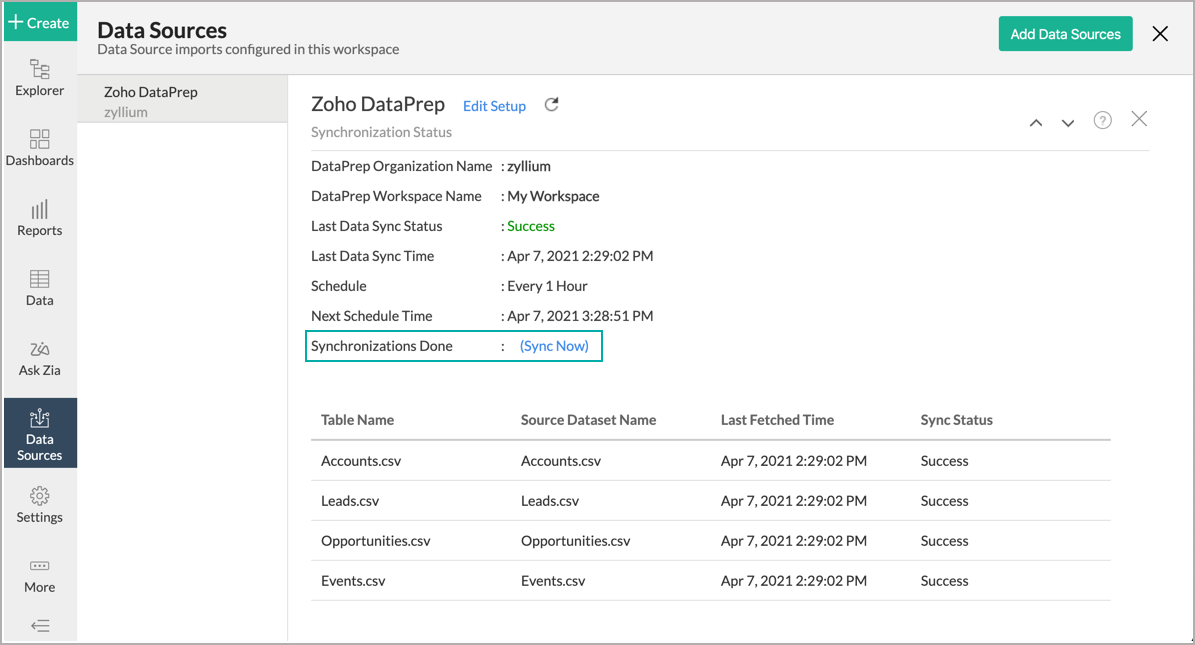Select Accounts.csv in Table Name column

tap(361, 460)
